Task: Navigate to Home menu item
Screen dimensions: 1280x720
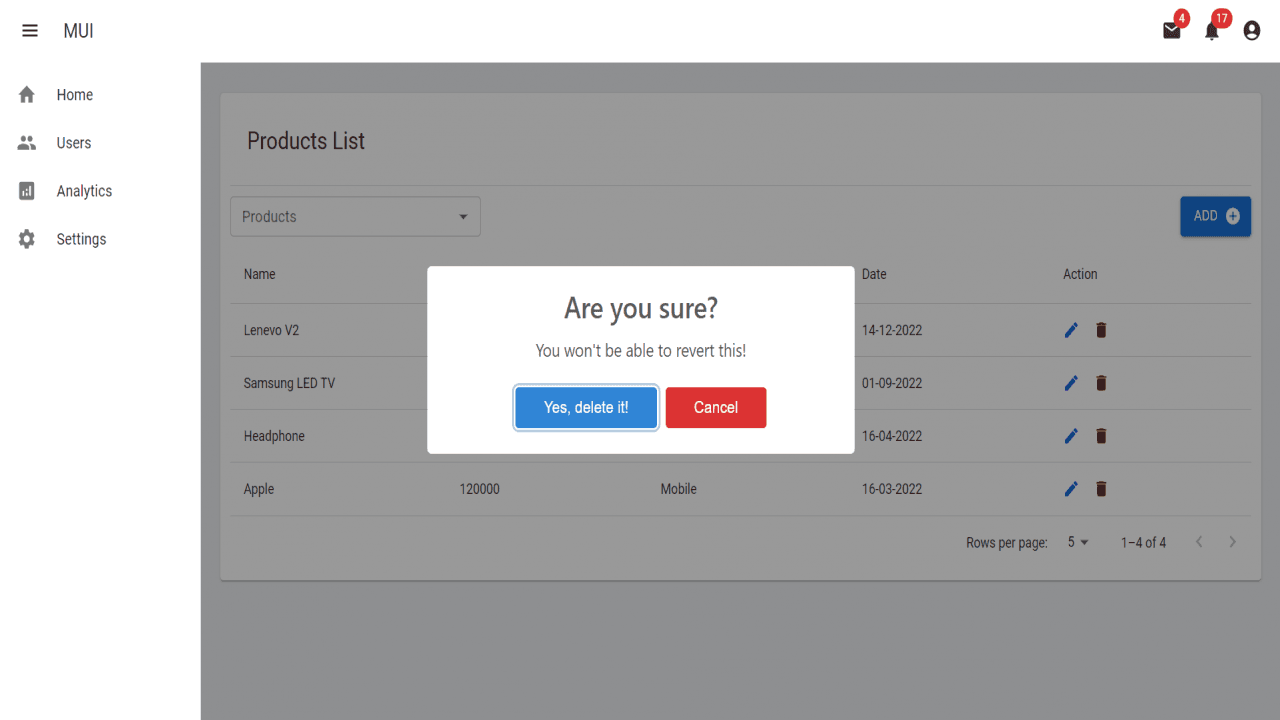Action: point(100,95)
